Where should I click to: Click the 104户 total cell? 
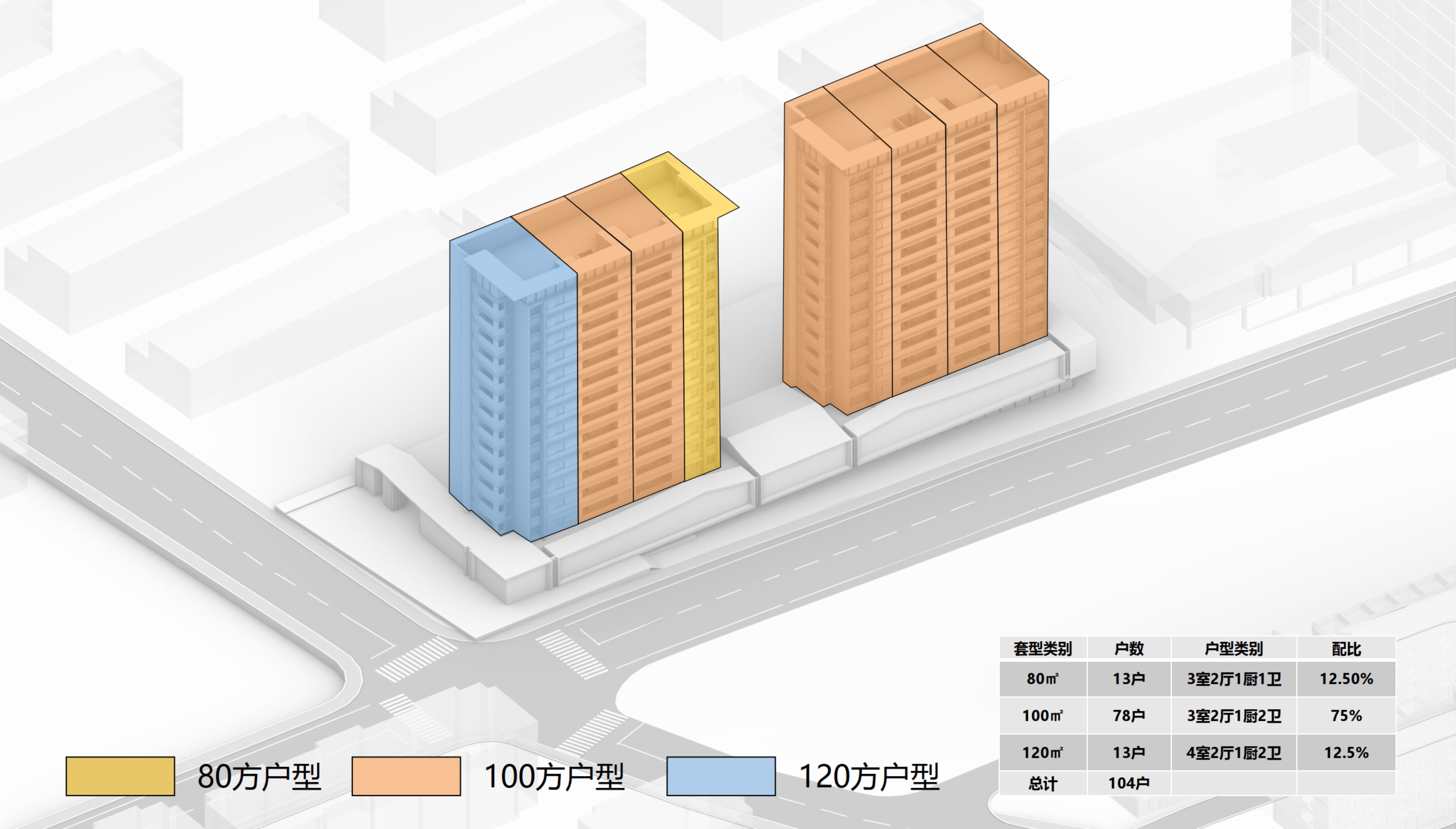tap(1129, 784)
